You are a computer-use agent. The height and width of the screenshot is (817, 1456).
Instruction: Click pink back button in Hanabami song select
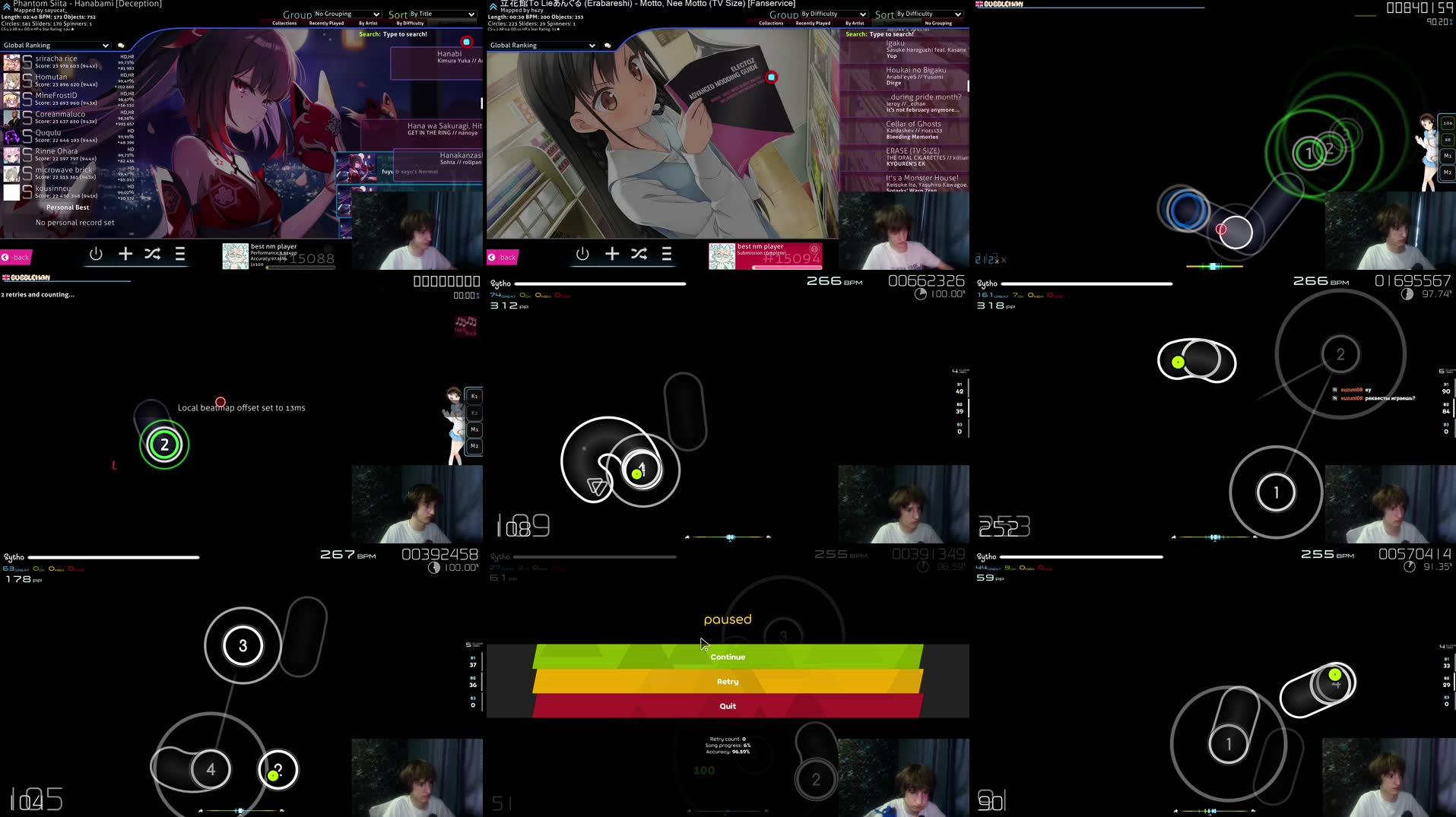(x=16, y=258)
